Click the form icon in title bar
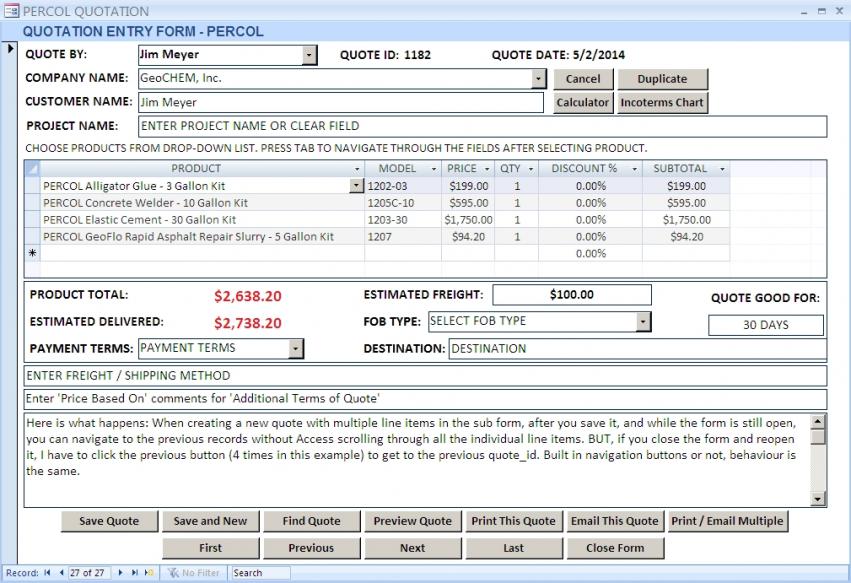This screenshot has width=851, height=583. [11, 10]
